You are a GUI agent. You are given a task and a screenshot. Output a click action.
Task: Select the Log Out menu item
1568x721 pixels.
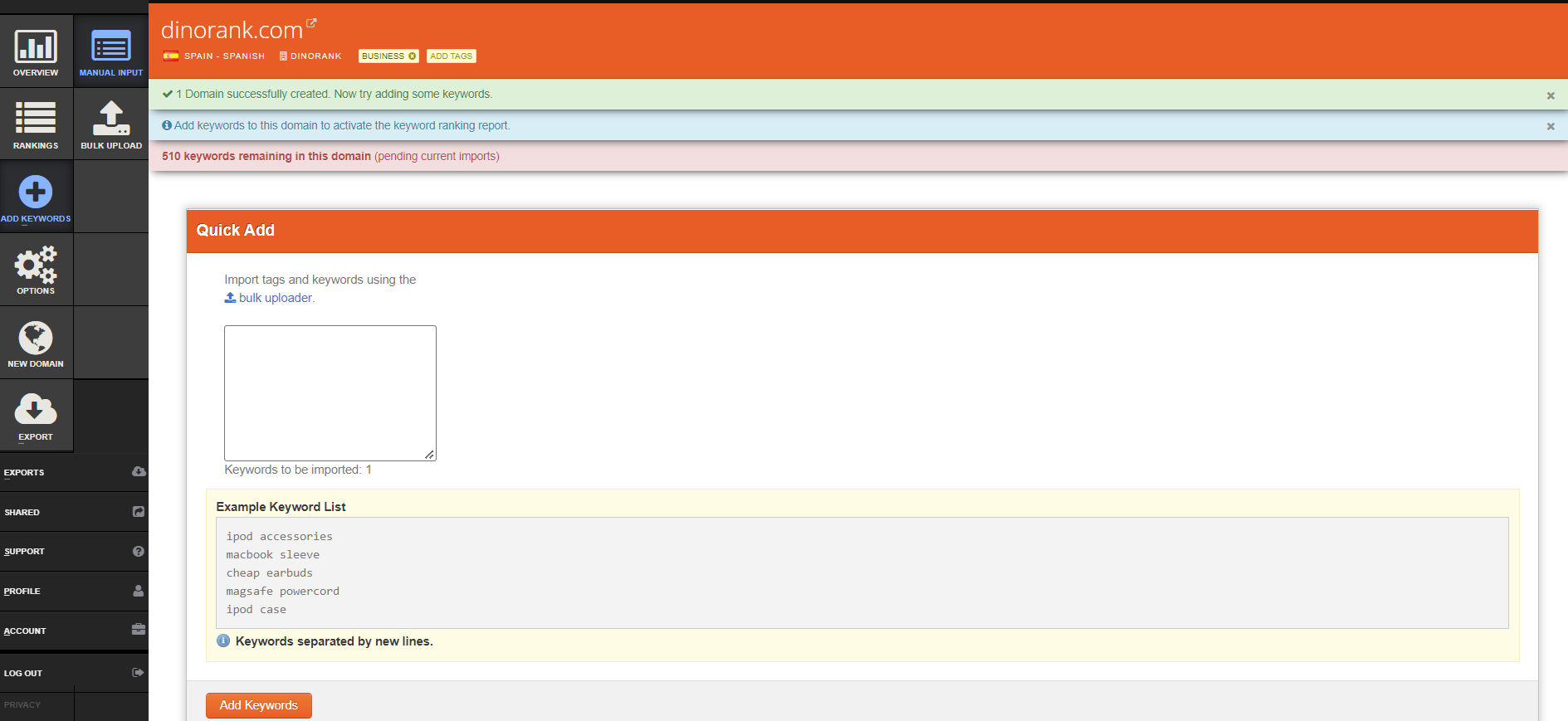click(x=74, y=673)
